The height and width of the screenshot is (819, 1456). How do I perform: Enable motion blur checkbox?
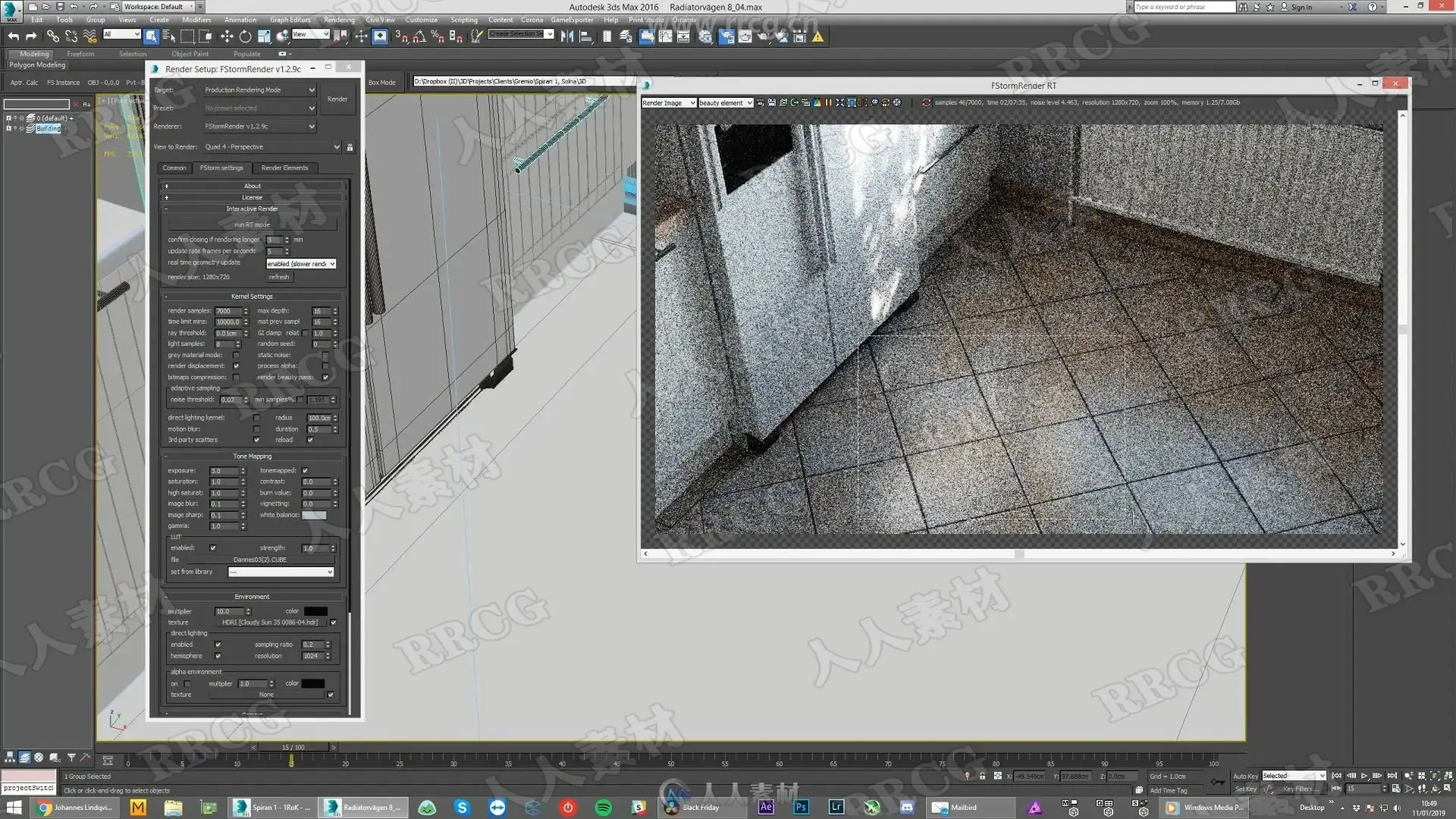tap(256, 428)
